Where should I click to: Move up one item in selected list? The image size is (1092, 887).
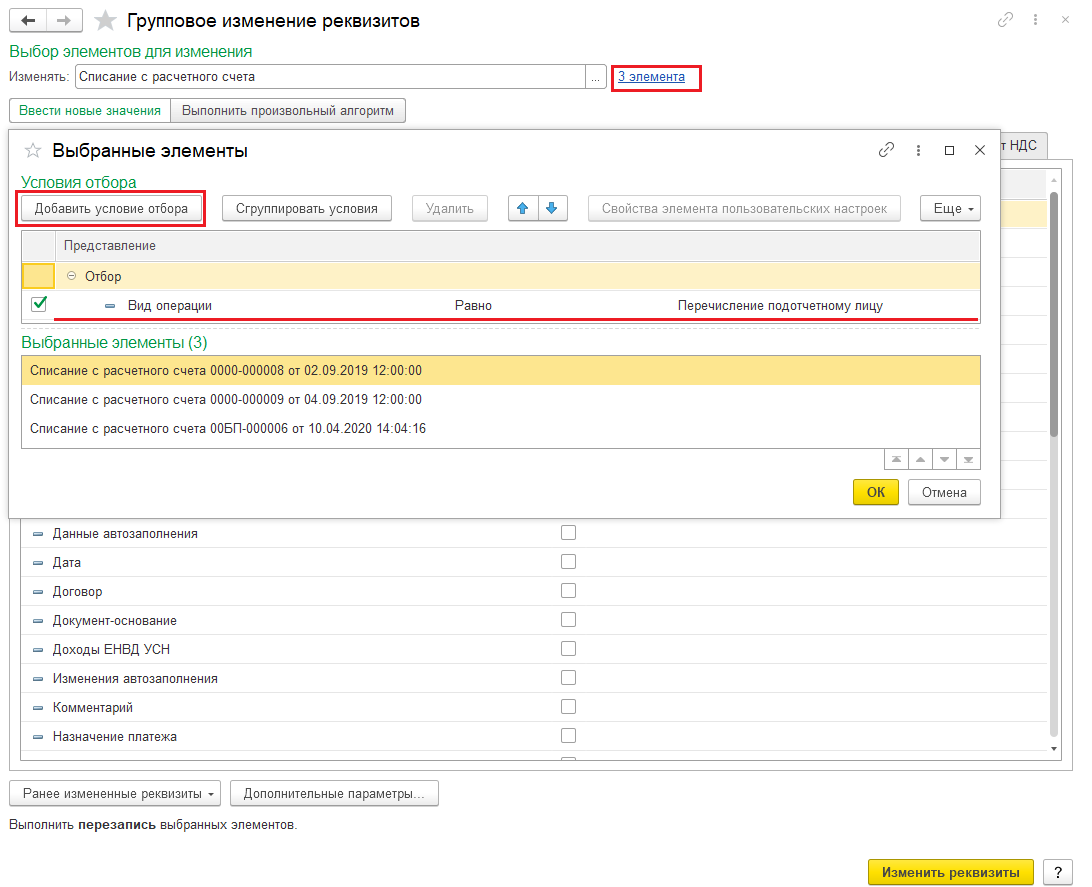920,460
